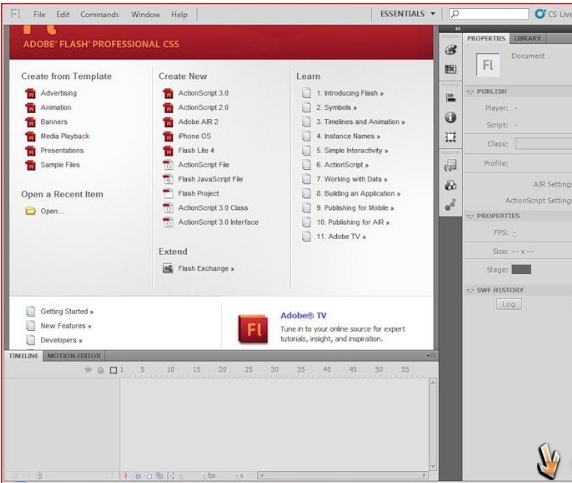572x483 pixels.
Task: Open the Motion Presets panel icon
Action: (x=451, y=204)
